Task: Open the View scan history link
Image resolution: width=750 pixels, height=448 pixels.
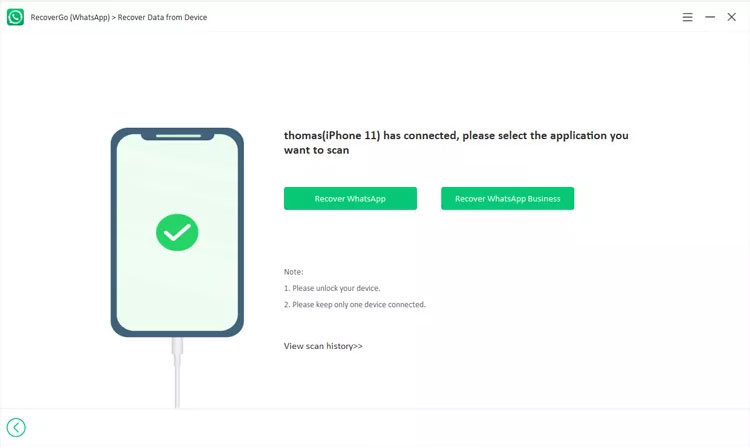Action: 323,346
